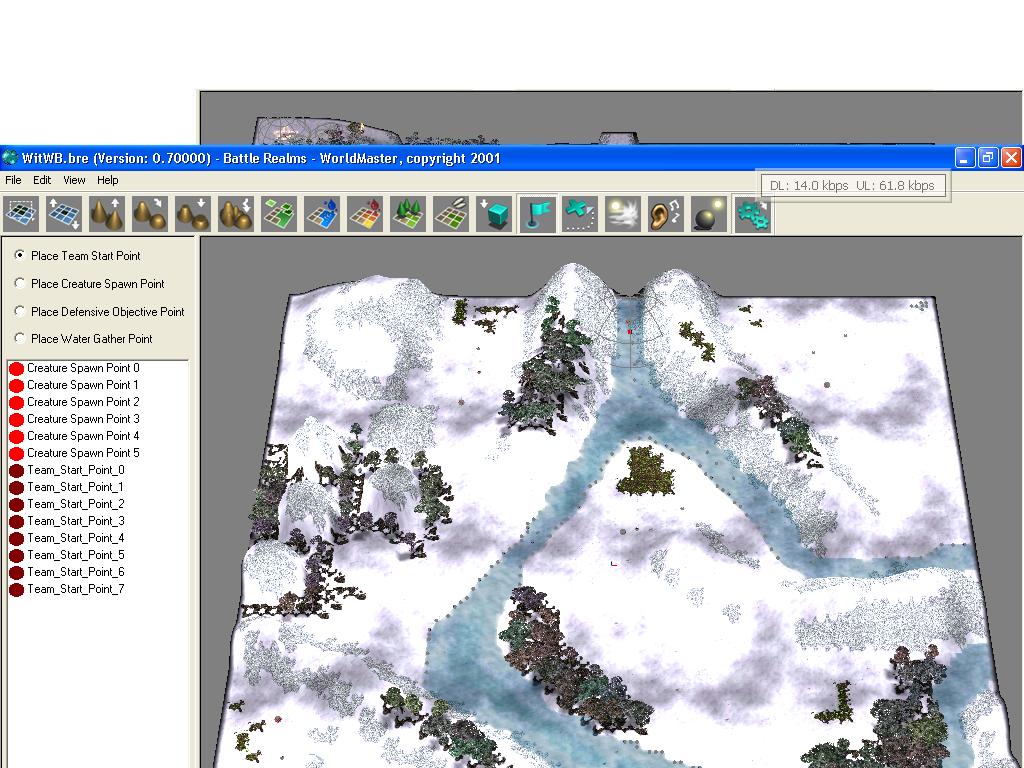Select the smooth terrain tool with curved arrow
This screenshot has width=1024, height=768.
pyautogui.click(x=150, y=214)
